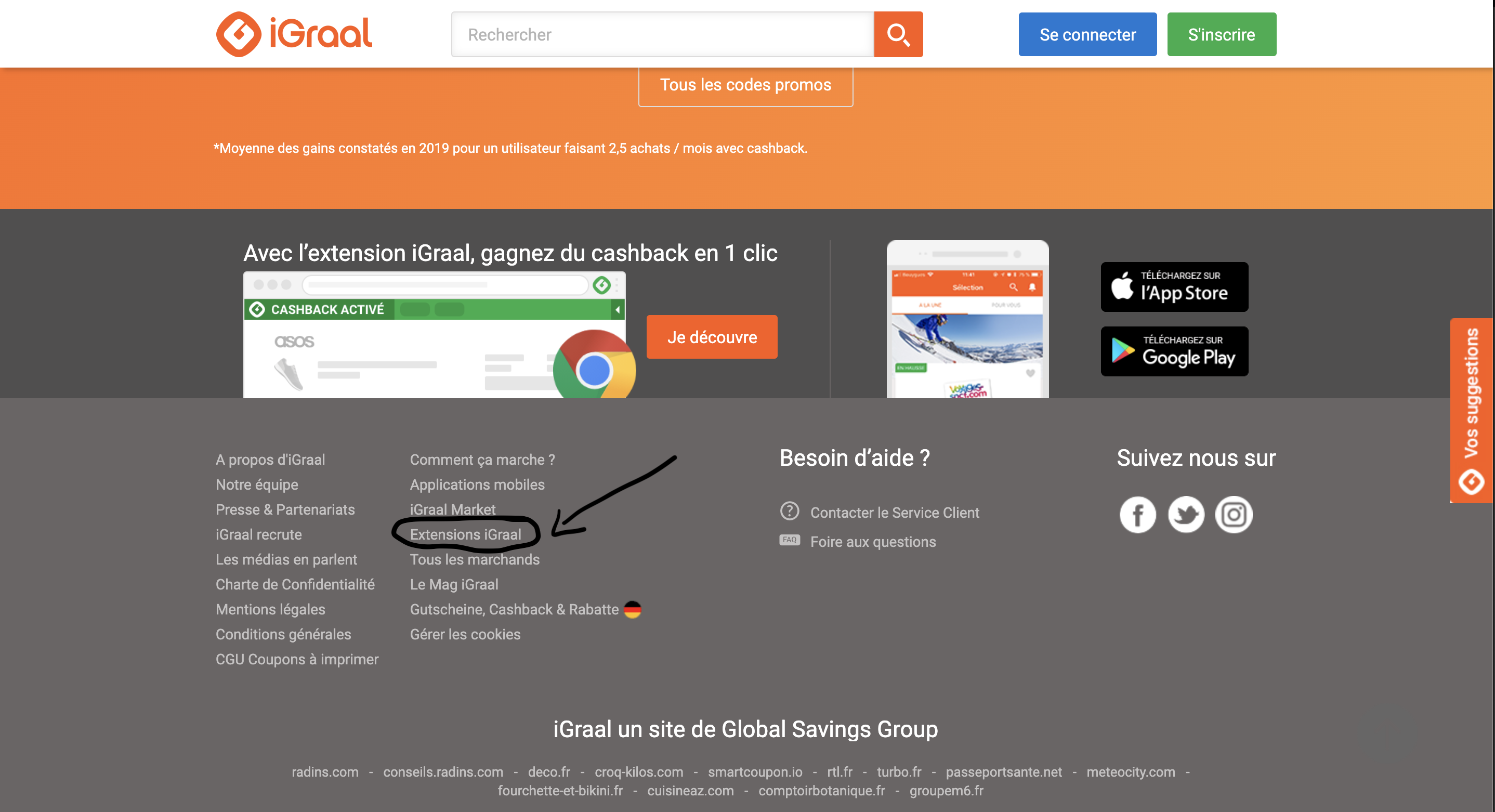Image resolution: width=1495 pixels, height=812 pixels.
Task: Open iGraal's Facebook page
Action: tap(1137, 514)
